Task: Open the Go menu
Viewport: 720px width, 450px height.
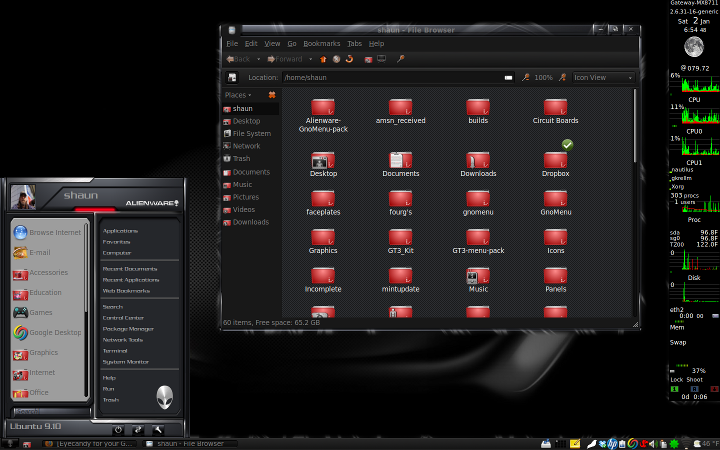Action: click(x=292, y=44)
